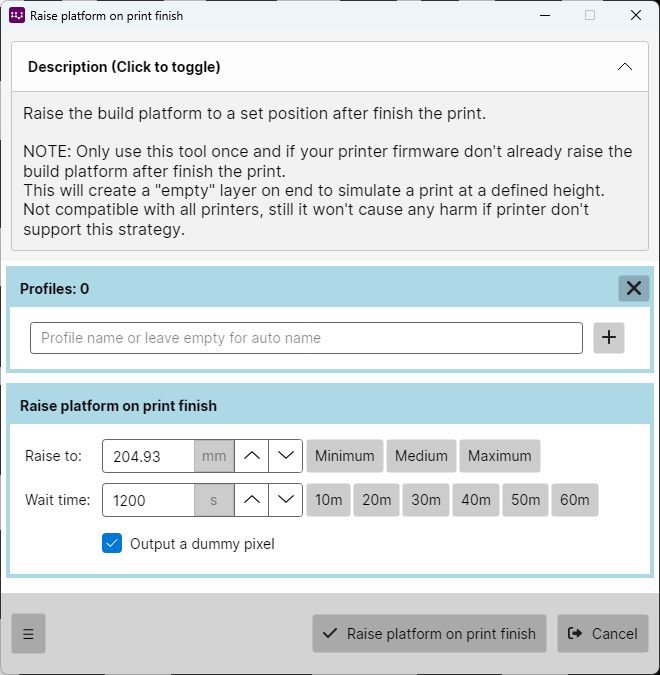Screen dimensions: 660x675
Task: Click the Raise to value field
Action: click(x=149, y=456)
